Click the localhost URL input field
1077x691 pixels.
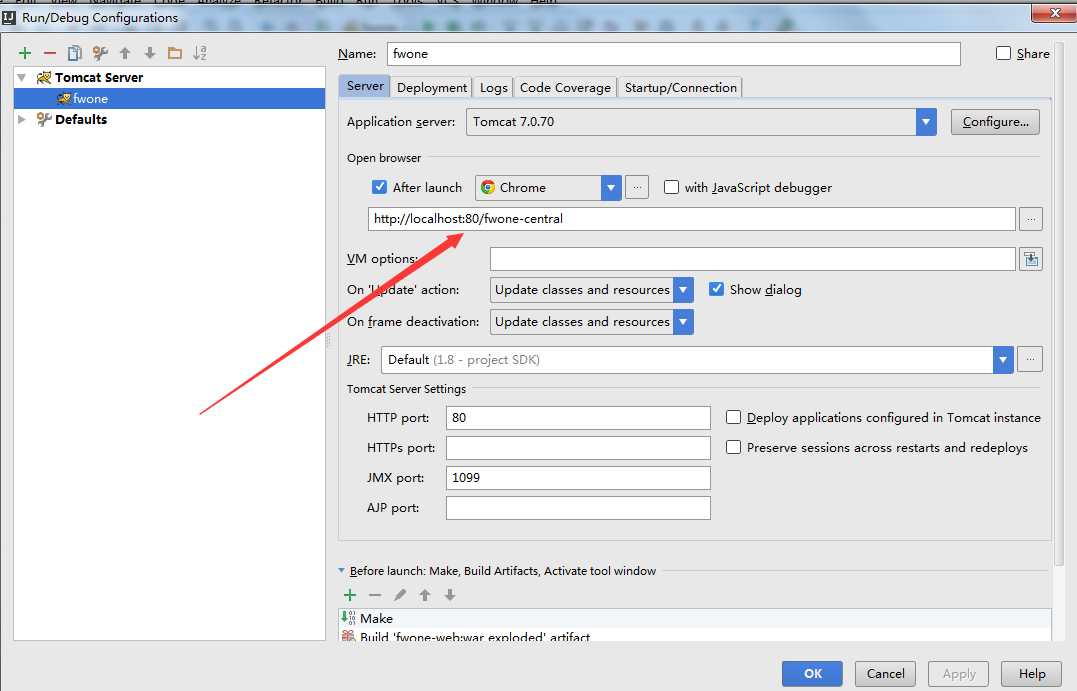692,219
